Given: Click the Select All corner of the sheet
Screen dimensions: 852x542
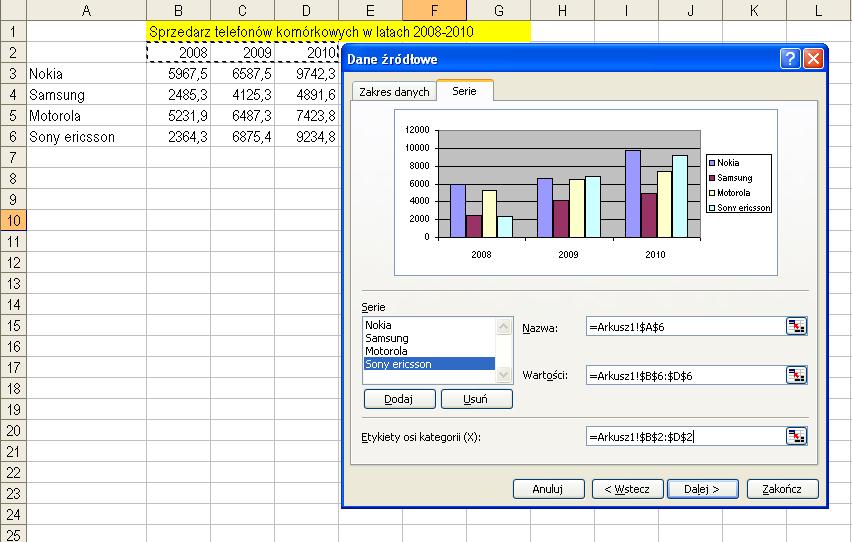Looking at the screenshot, I should pyautogui.click(x=13, y=10).
